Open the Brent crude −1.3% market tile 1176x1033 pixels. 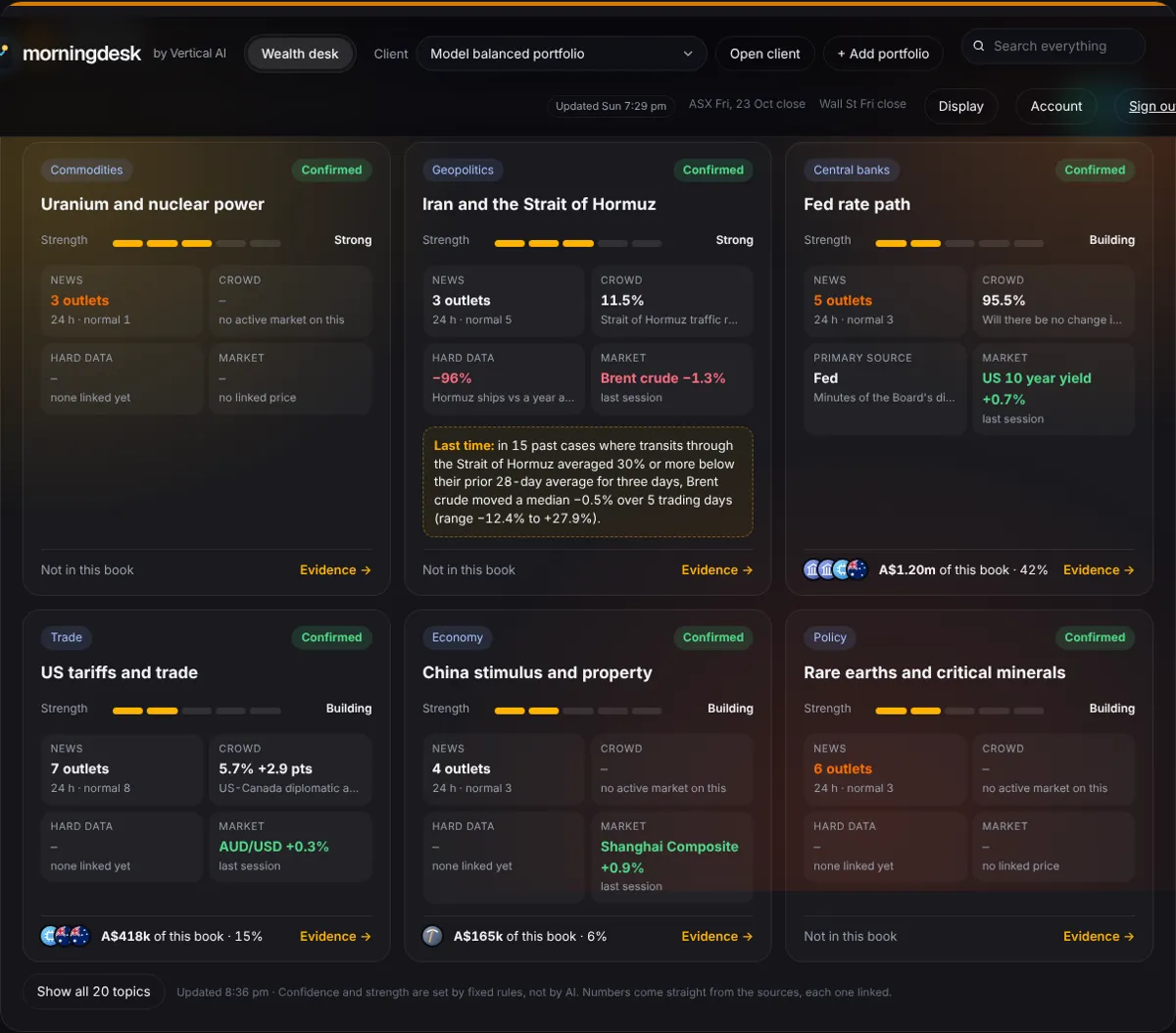(672, 378)
